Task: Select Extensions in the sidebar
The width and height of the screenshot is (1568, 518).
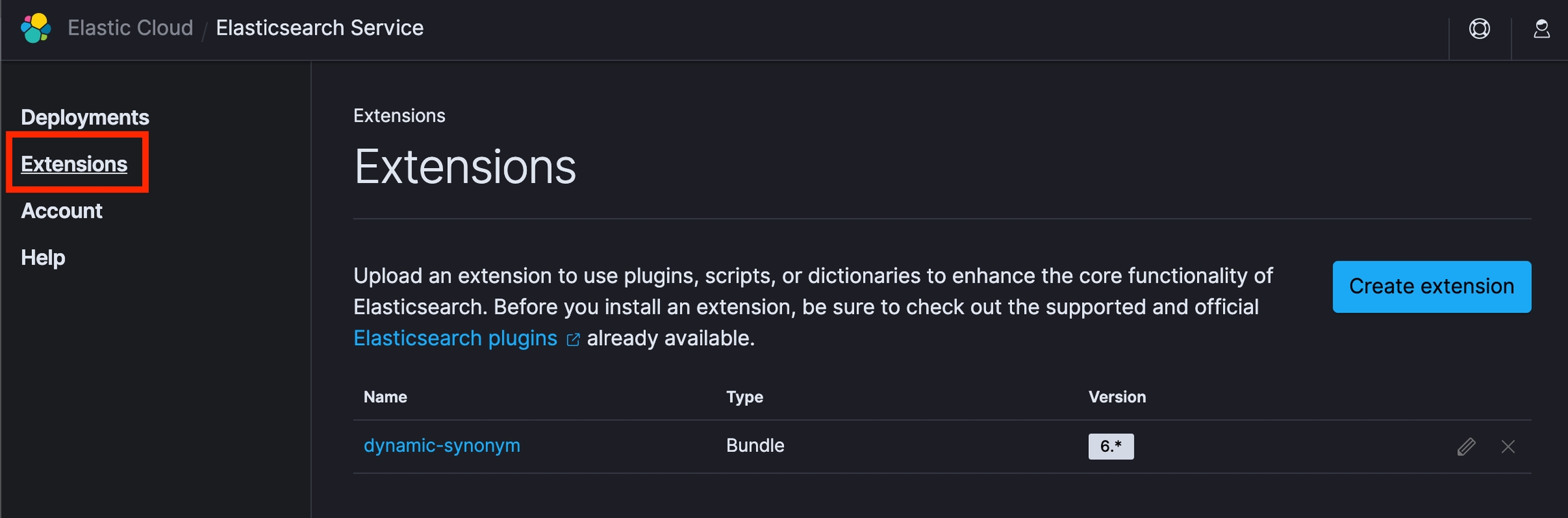Action: [x=74, y=164]
